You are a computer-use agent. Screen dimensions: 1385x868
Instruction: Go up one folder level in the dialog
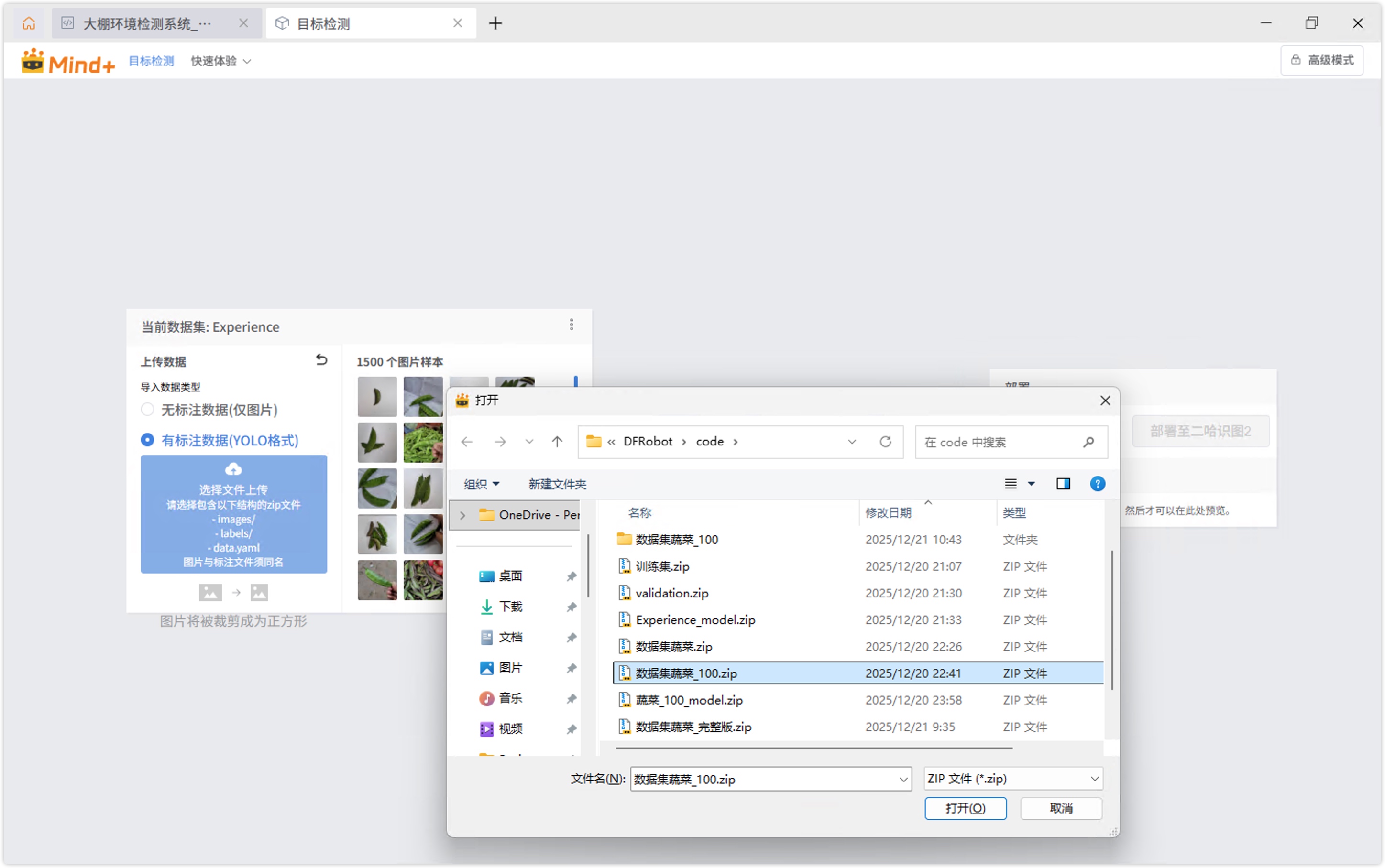pyautogui.click(x=557, y=442)
